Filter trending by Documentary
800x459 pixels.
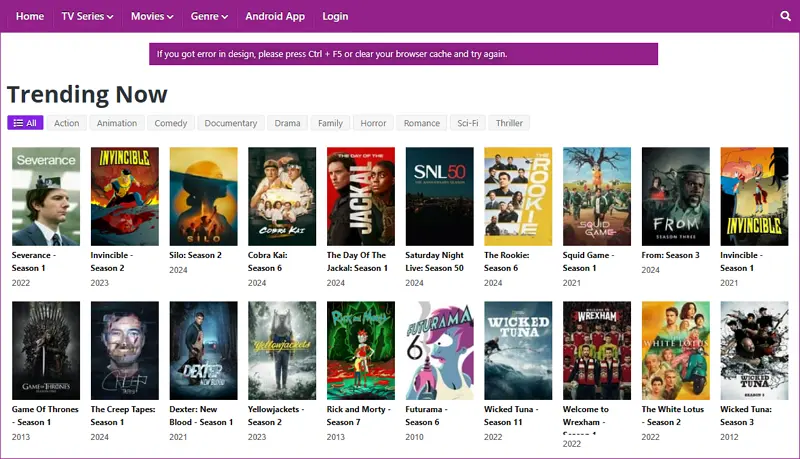[x=231, y=123]
